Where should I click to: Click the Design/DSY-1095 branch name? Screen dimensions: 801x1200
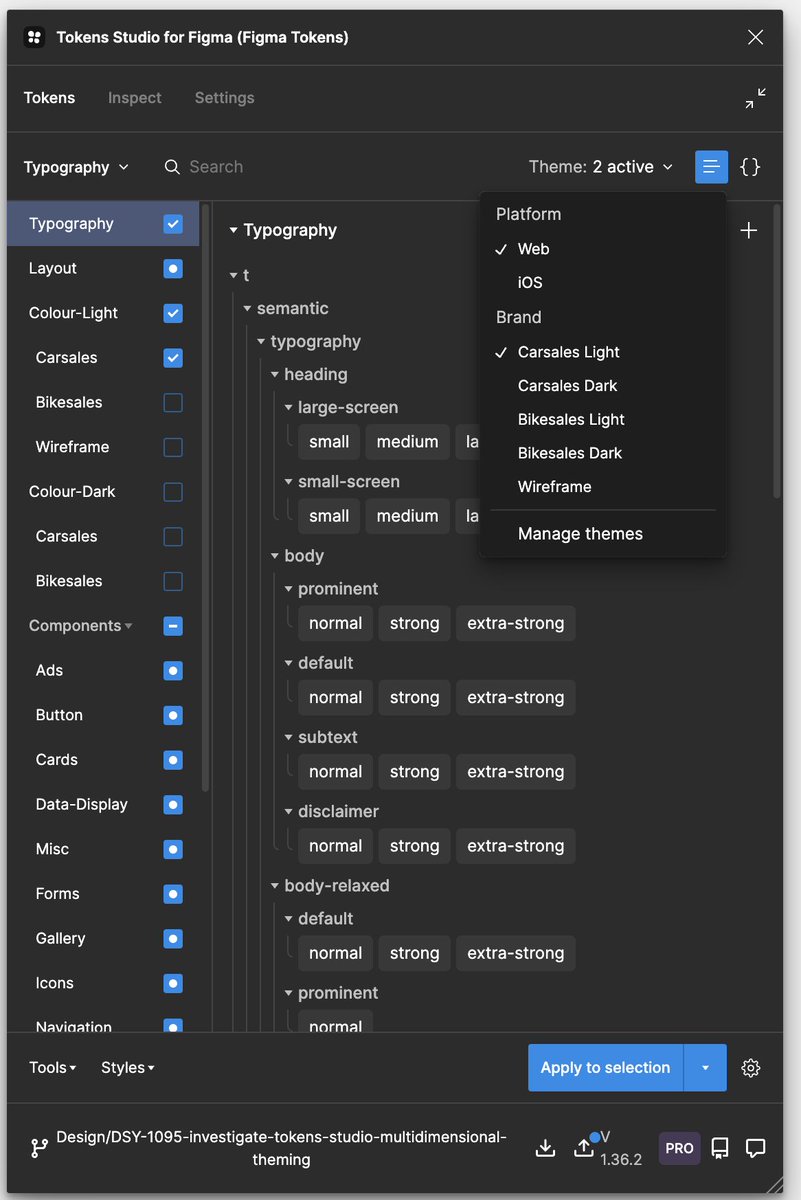tap(281, 1148)
